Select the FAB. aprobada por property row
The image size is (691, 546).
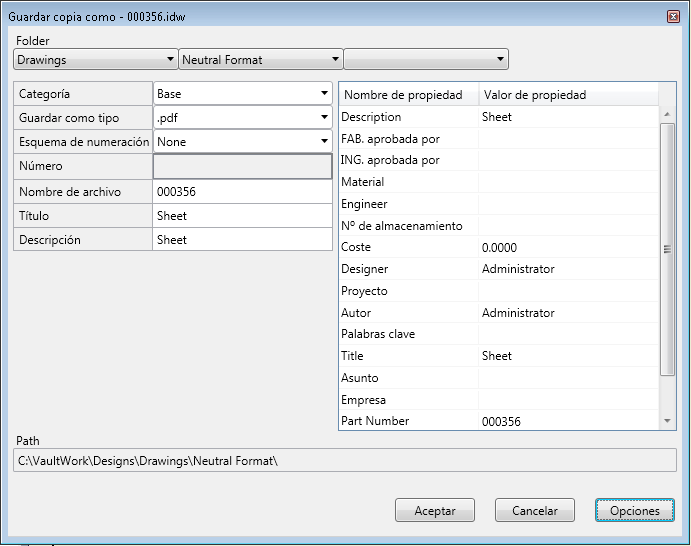coord(499,139)
